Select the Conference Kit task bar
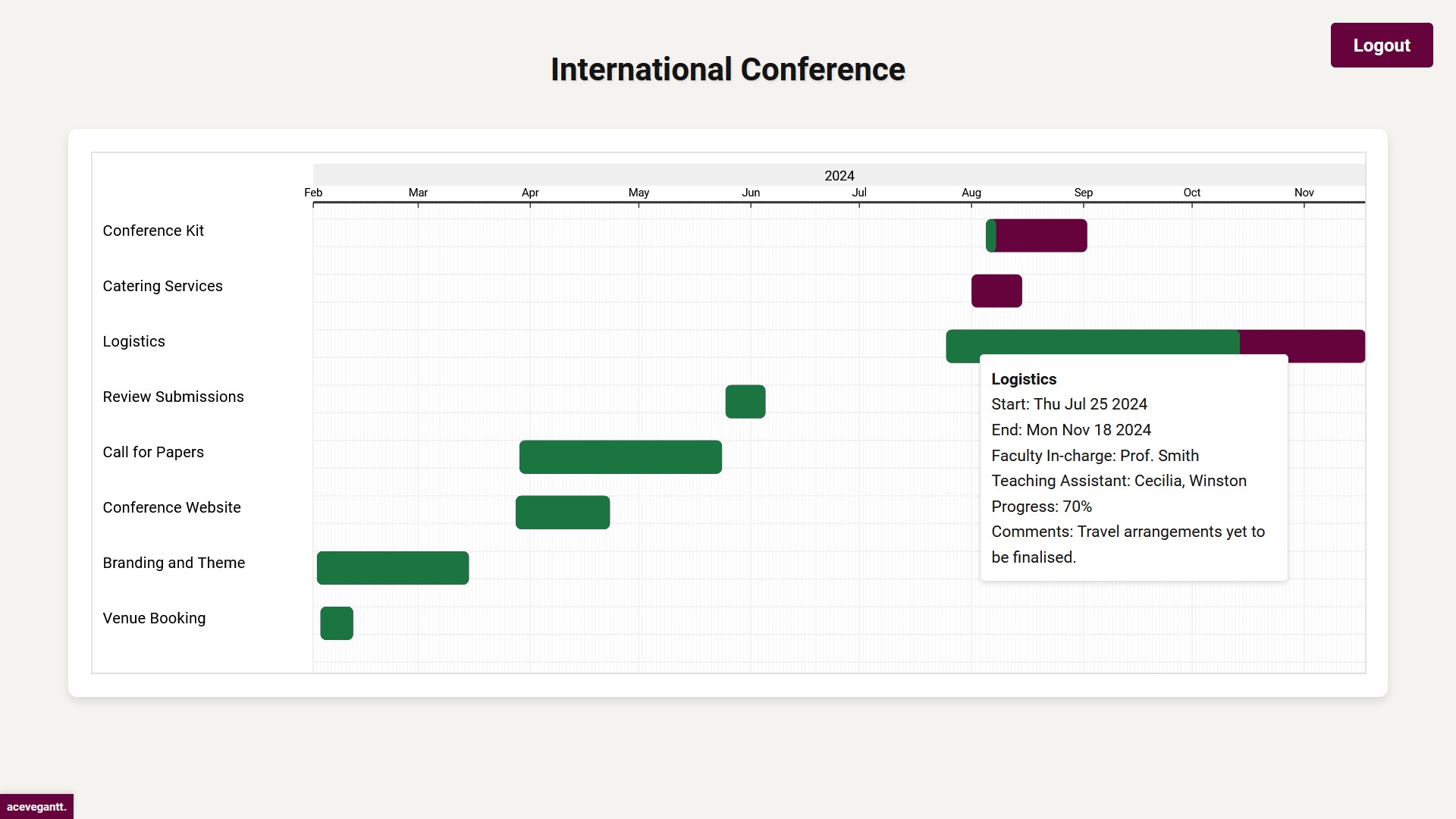 pos(1036,236)
